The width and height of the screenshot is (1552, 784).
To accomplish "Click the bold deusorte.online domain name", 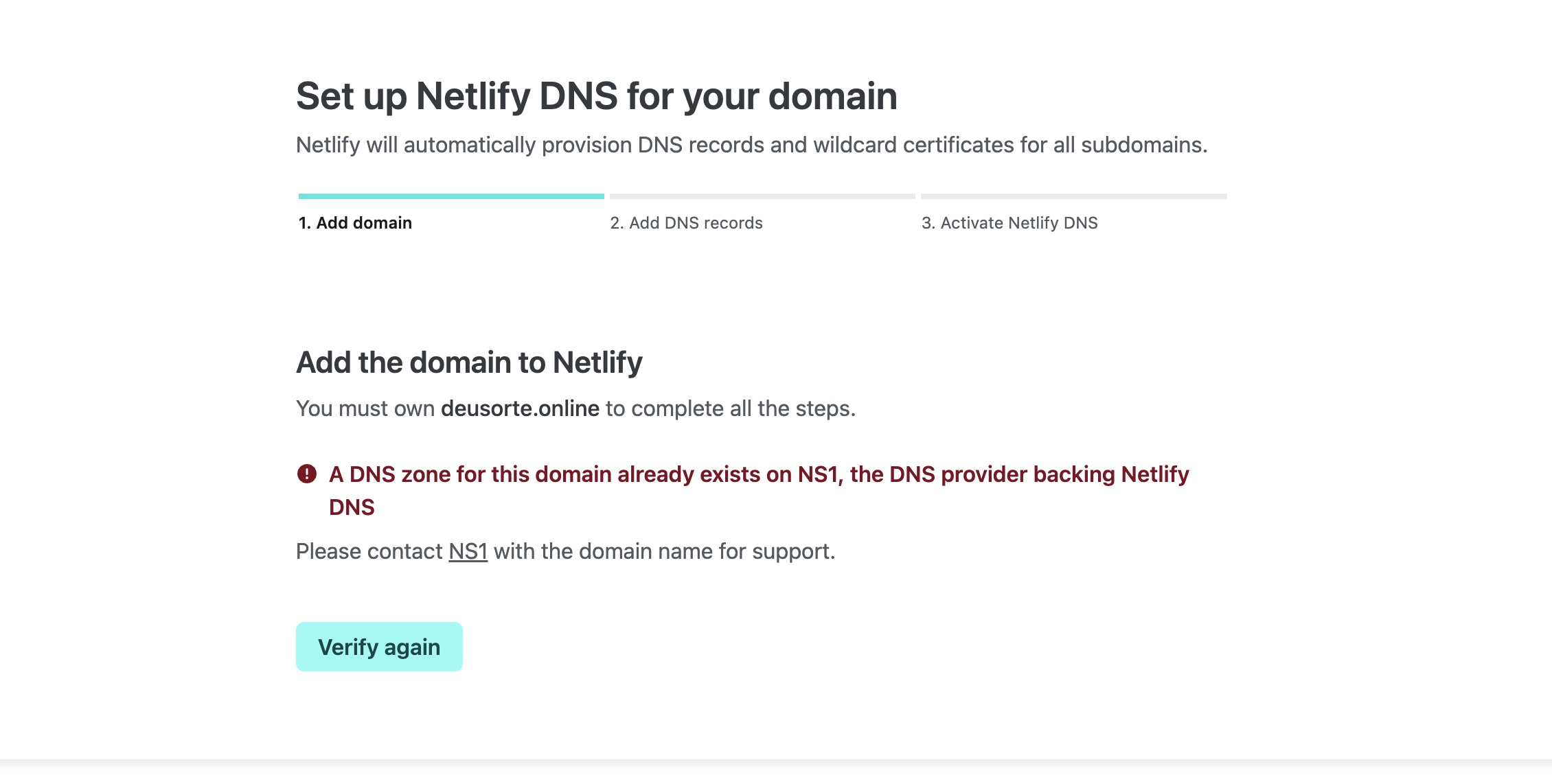I will tap(520, 408).
